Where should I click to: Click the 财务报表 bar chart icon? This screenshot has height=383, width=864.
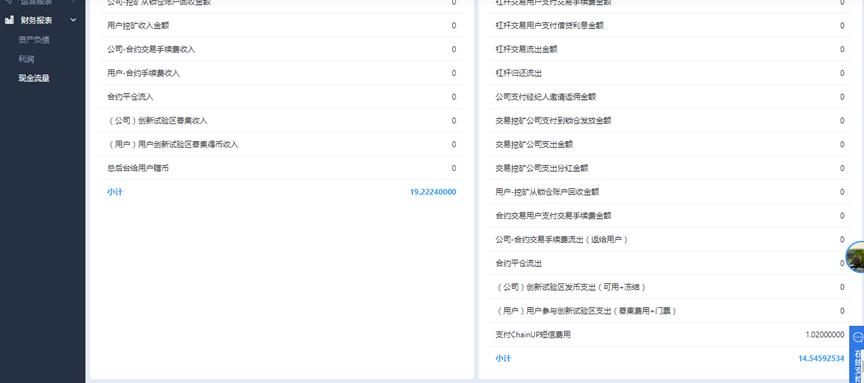(x=9, y=20)
